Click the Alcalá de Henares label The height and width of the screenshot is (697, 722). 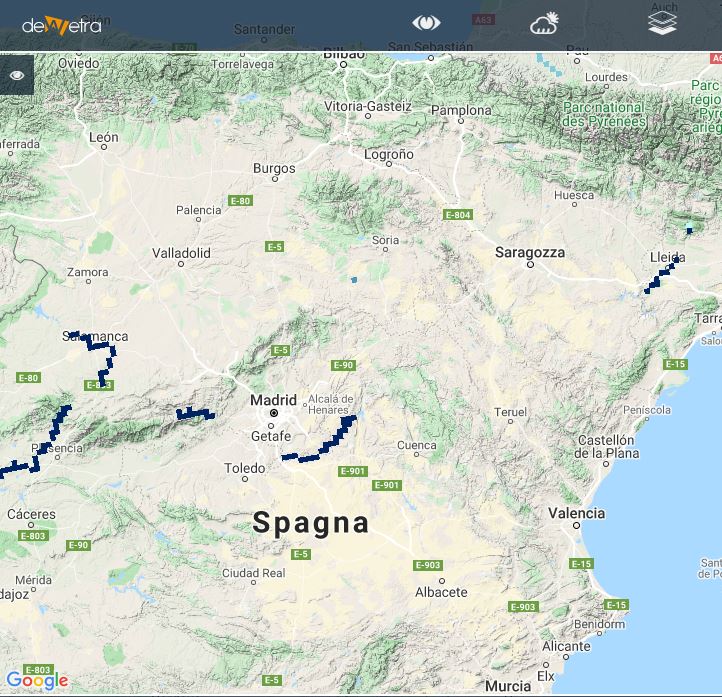330,404
